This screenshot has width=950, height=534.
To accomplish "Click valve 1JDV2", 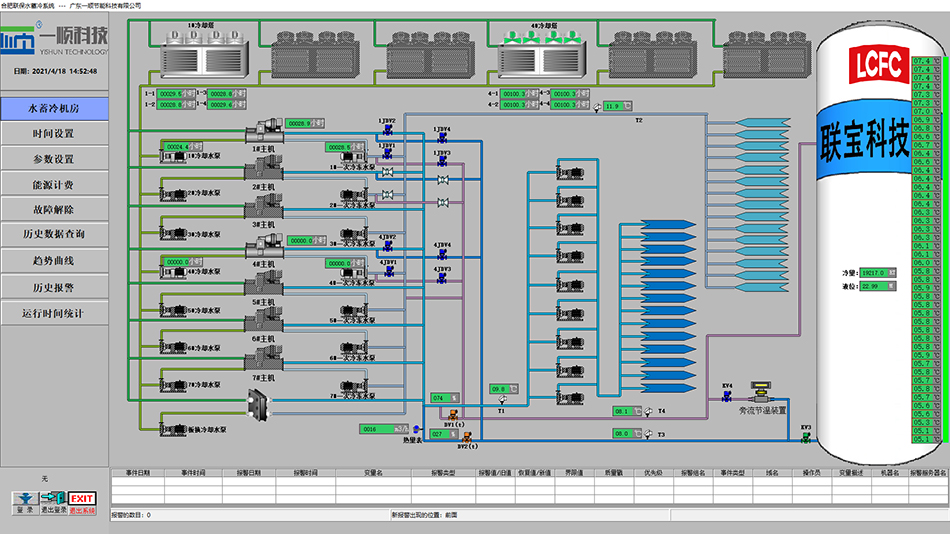I will click(x=388, y=130).
